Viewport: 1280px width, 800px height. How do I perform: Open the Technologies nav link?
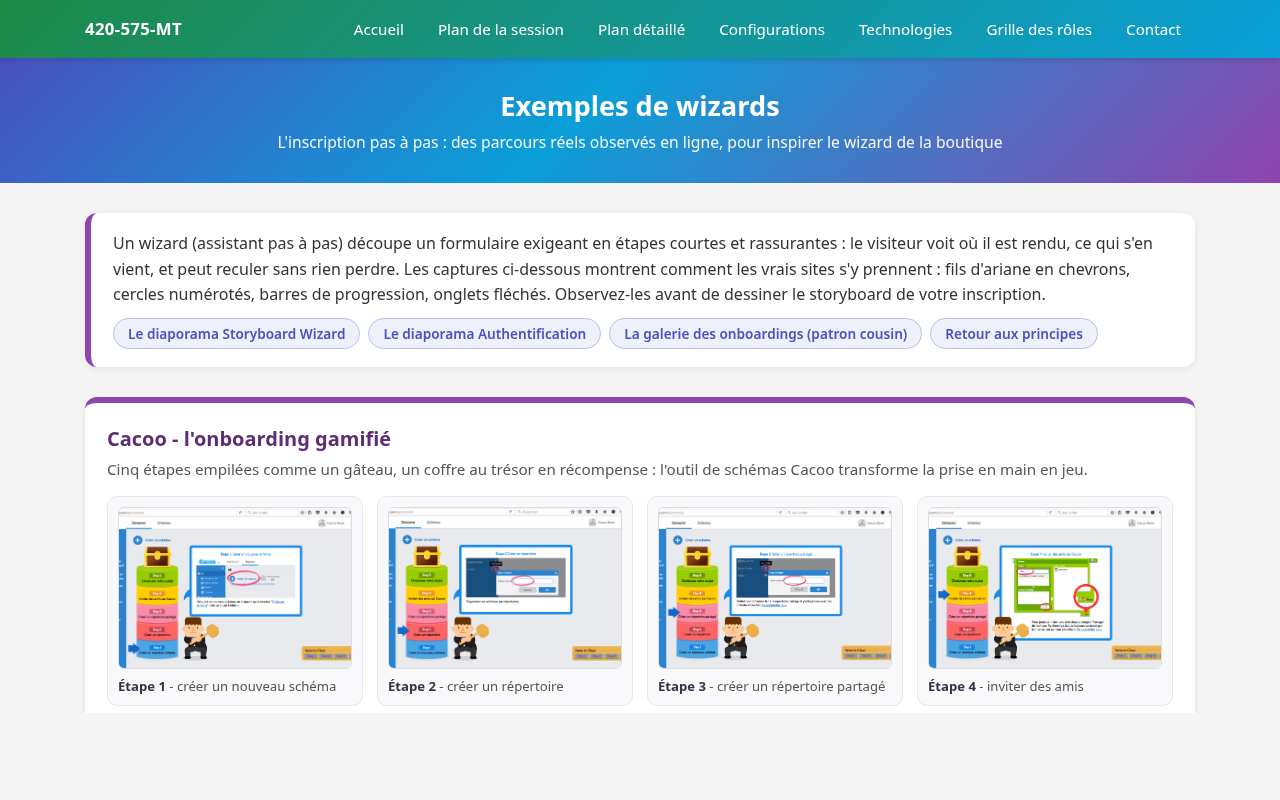coord(906,29)
